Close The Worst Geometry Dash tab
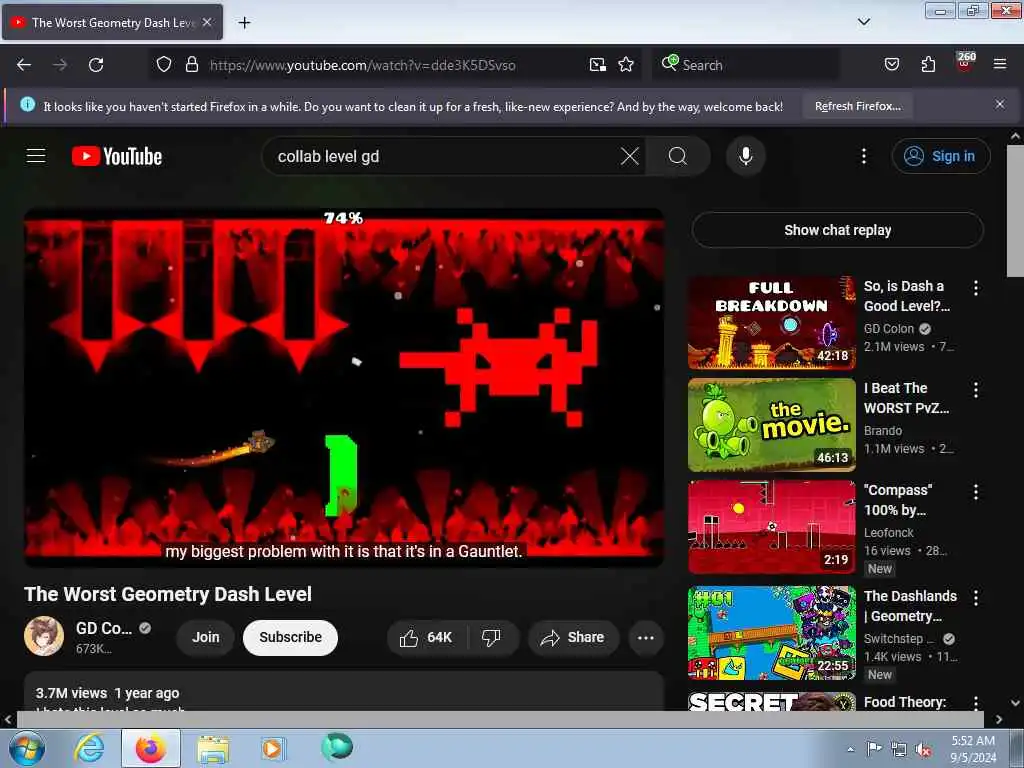The width and height of the screenshot is (1024, 768). point(207,22)
